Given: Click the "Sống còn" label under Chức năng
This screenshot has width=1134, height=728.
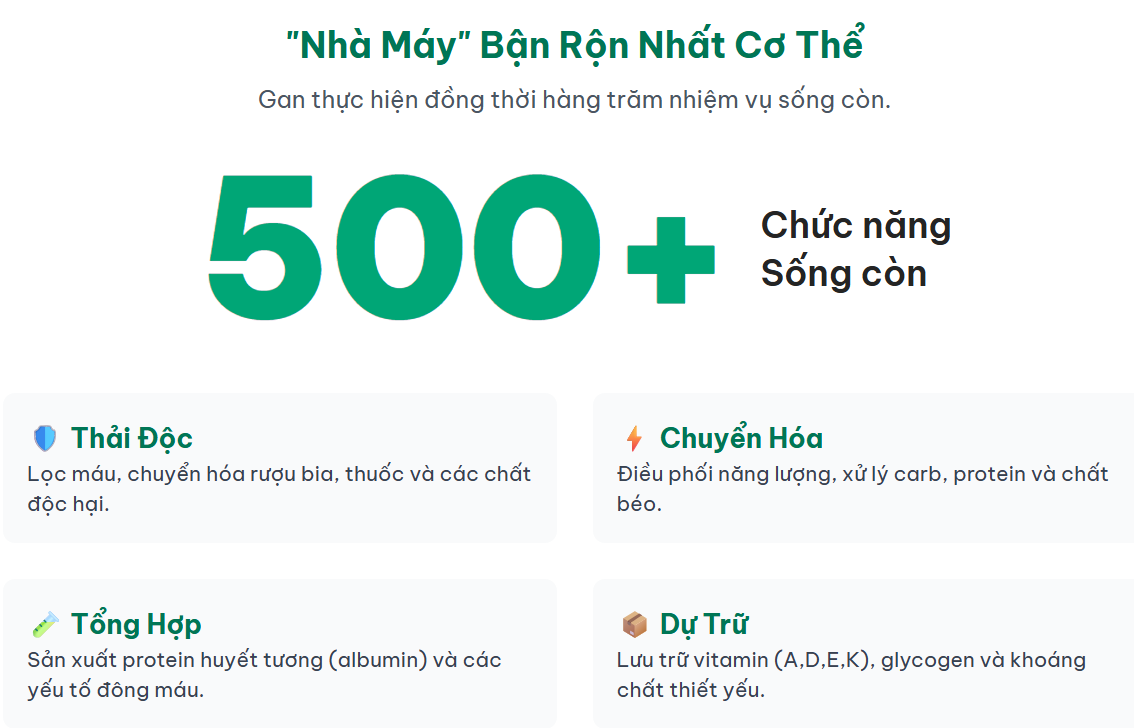Looking at the screenshot, I should [x=843, y=273].
